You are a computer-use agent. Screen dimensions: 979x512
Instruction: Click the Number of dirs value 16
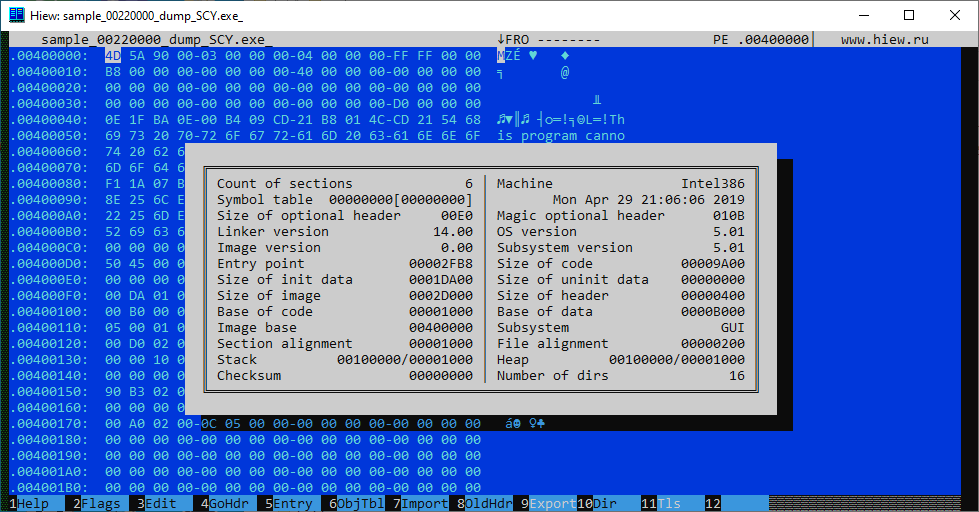click(x=737, y=376)
